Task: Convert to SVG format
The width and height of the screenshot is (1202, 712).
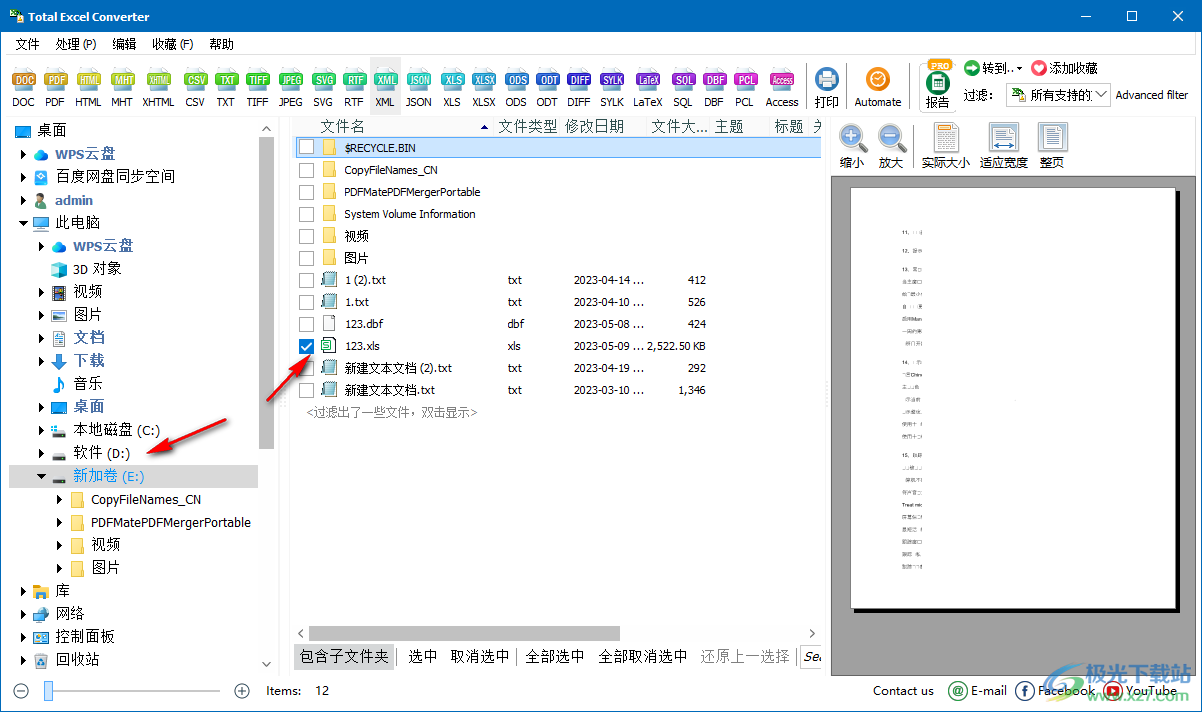Action: [x=323, y=89]
